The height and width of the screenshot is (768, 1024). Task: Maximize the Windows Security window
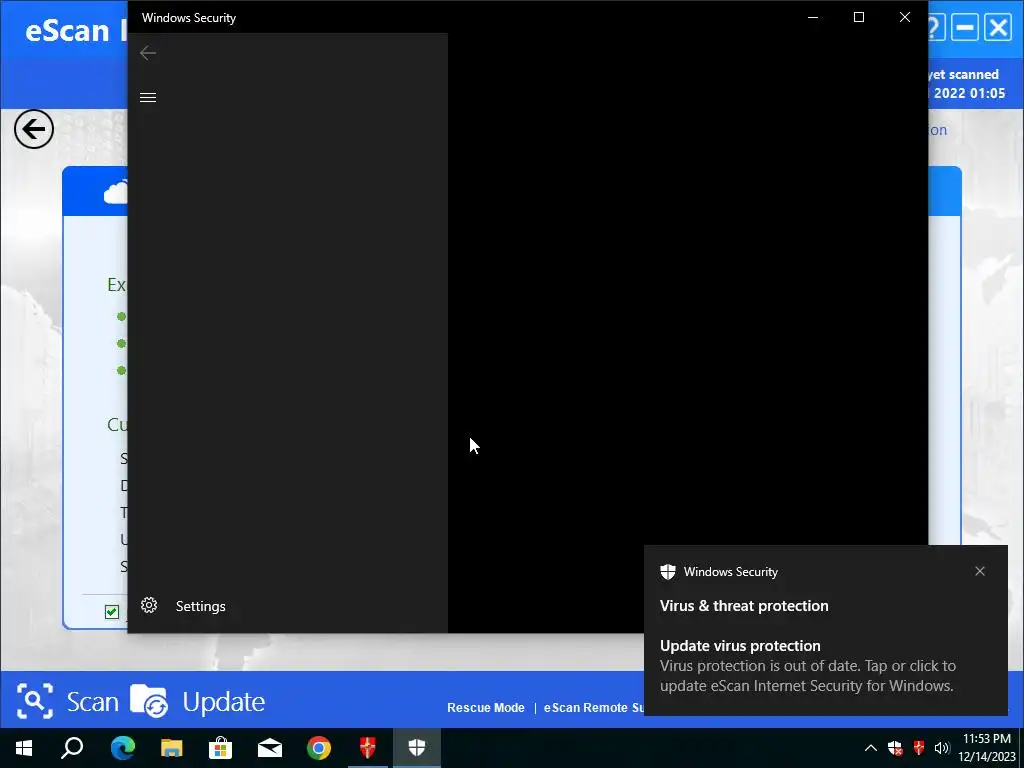click(x=859, y=18)
